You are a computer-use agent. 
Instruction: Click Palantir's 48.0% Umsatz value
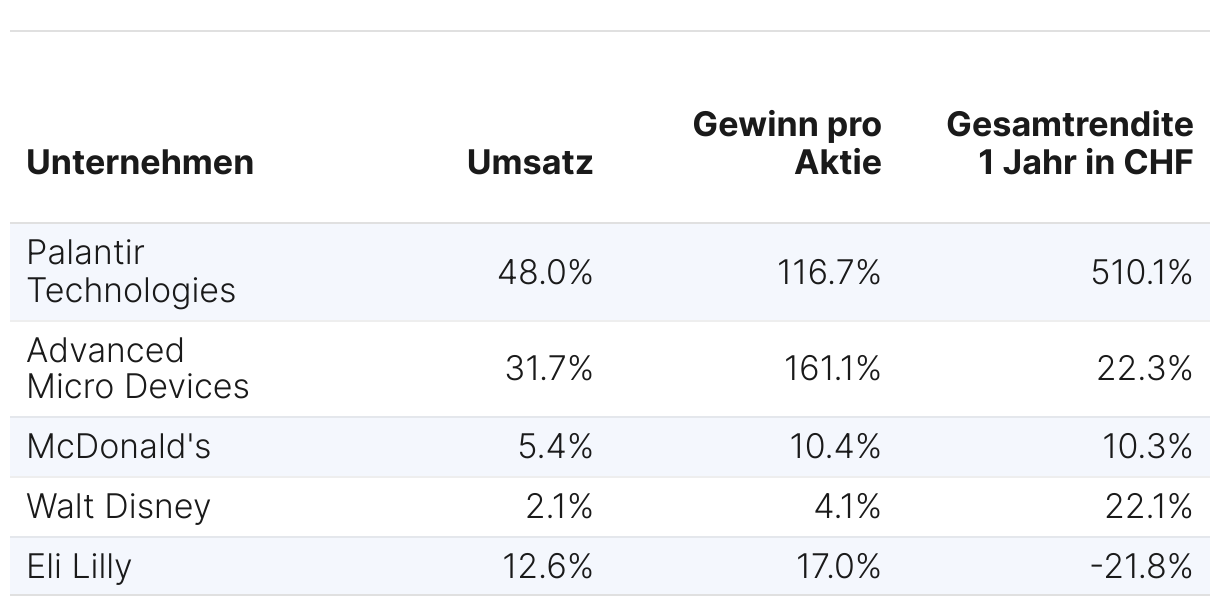pos(545,272)
